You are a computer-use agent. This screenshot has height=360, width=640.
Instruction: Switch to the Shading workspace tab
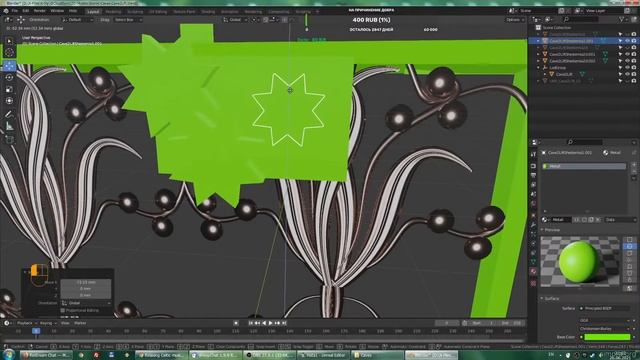coord(208,11)
